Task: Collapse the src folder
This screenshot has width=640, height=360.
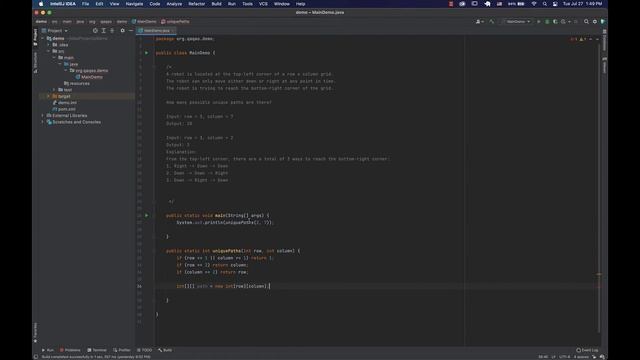Action: pos(49,51)
